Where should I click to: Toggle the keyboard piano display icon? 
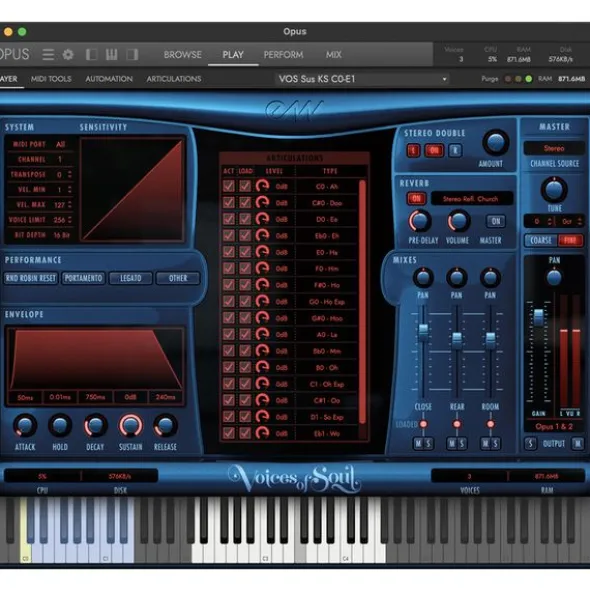click(x=112, y=55)
